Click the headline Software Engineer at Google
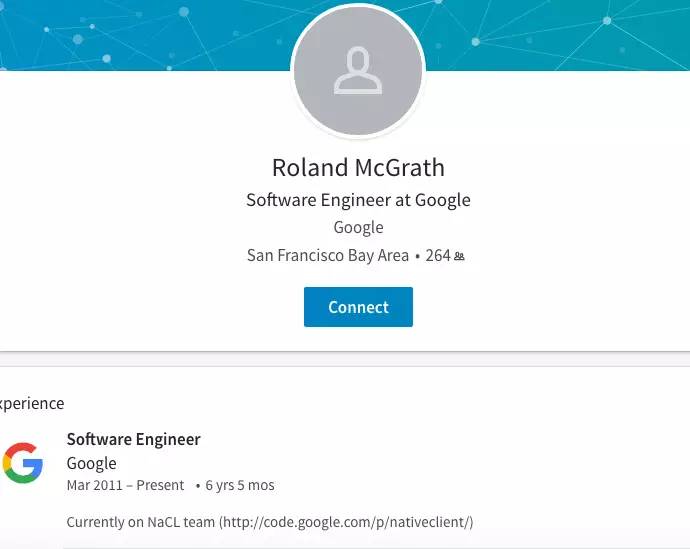690x549 pixels. click(x=358, y=199)
